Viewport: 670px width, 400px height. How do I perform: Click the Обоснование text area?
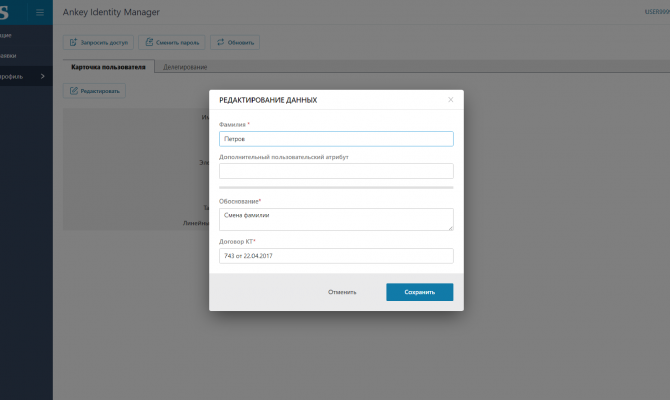(x=336, y=219)
